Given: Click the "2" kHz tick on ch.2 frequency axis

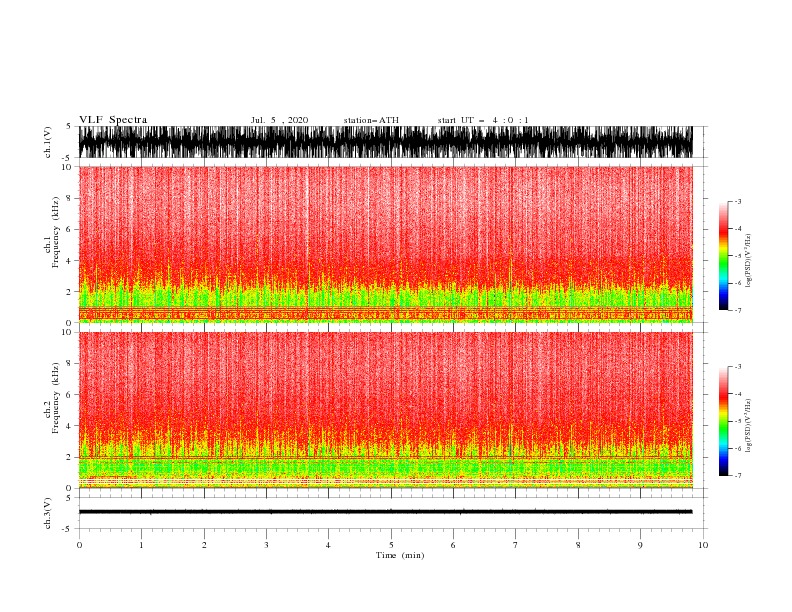Looking at the screenshot, I should point(70,457).
